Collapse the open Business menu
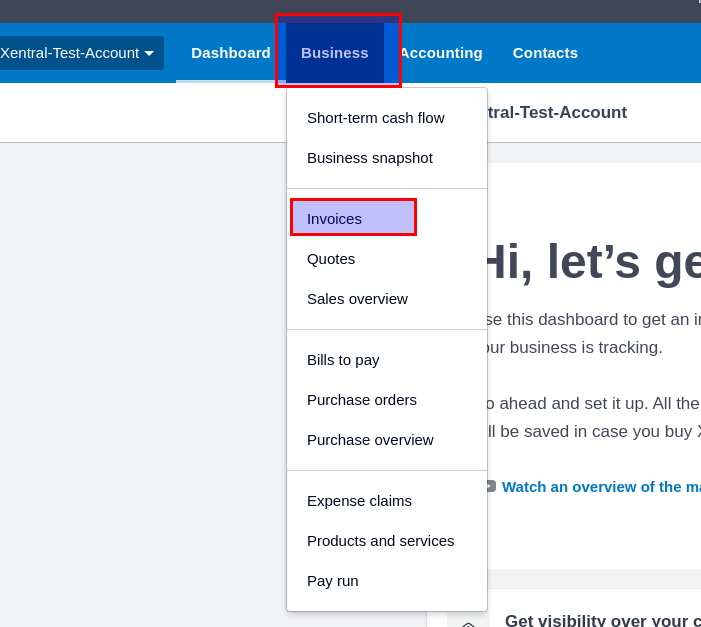 [335, 53]
